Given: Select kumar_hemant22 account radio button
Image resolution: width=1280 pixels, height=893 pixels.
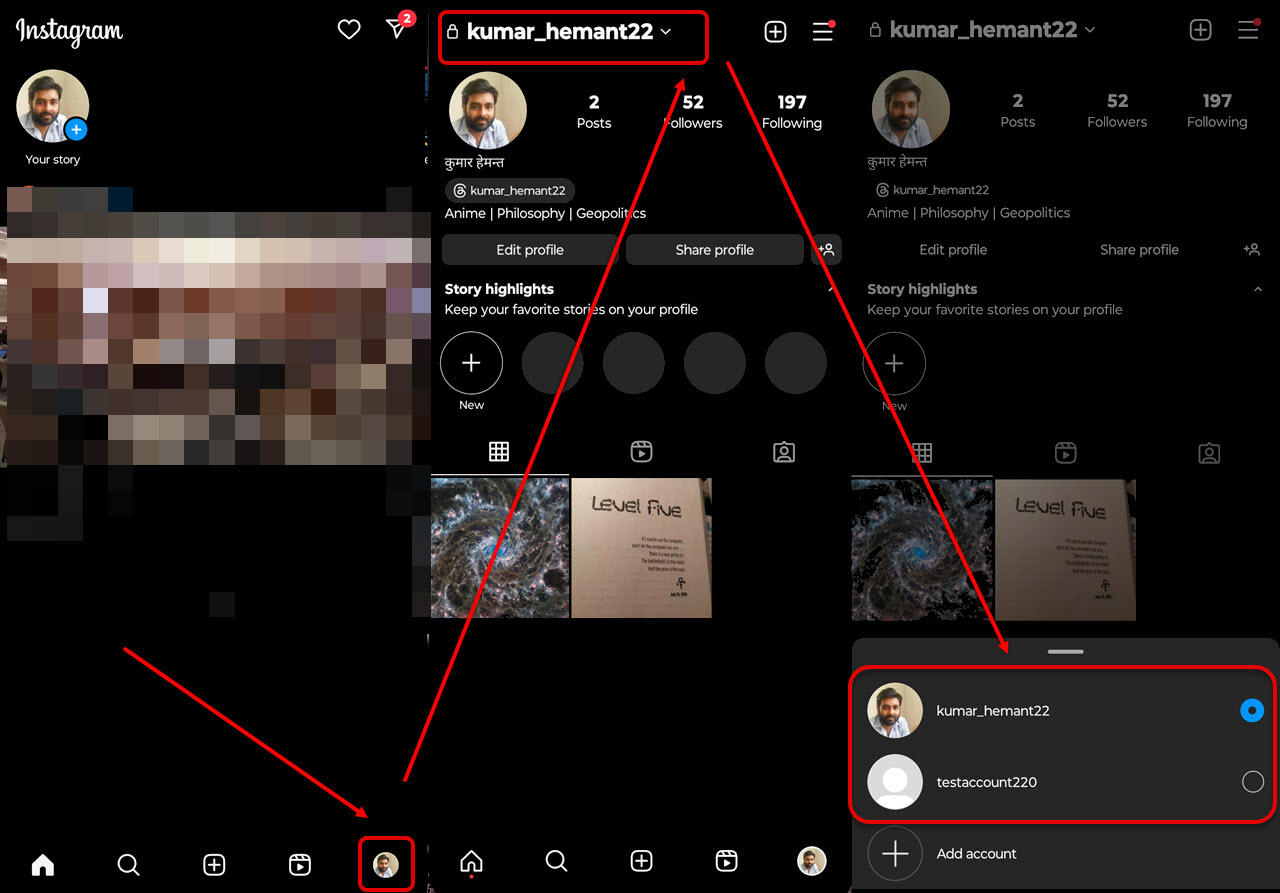Looking at the screenshot, I should pyautogui.click(x=1252, y=710).
